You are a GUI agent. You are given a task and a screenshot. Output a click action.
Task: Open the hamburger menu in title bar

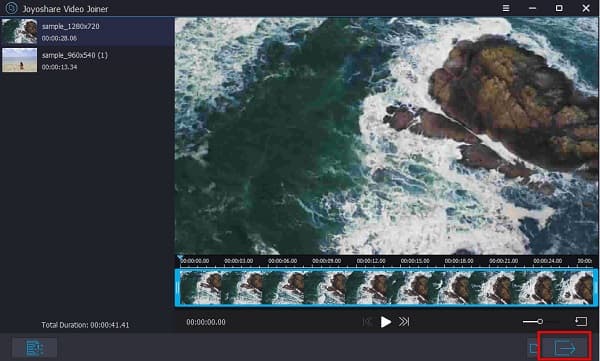tap(506, 8)
